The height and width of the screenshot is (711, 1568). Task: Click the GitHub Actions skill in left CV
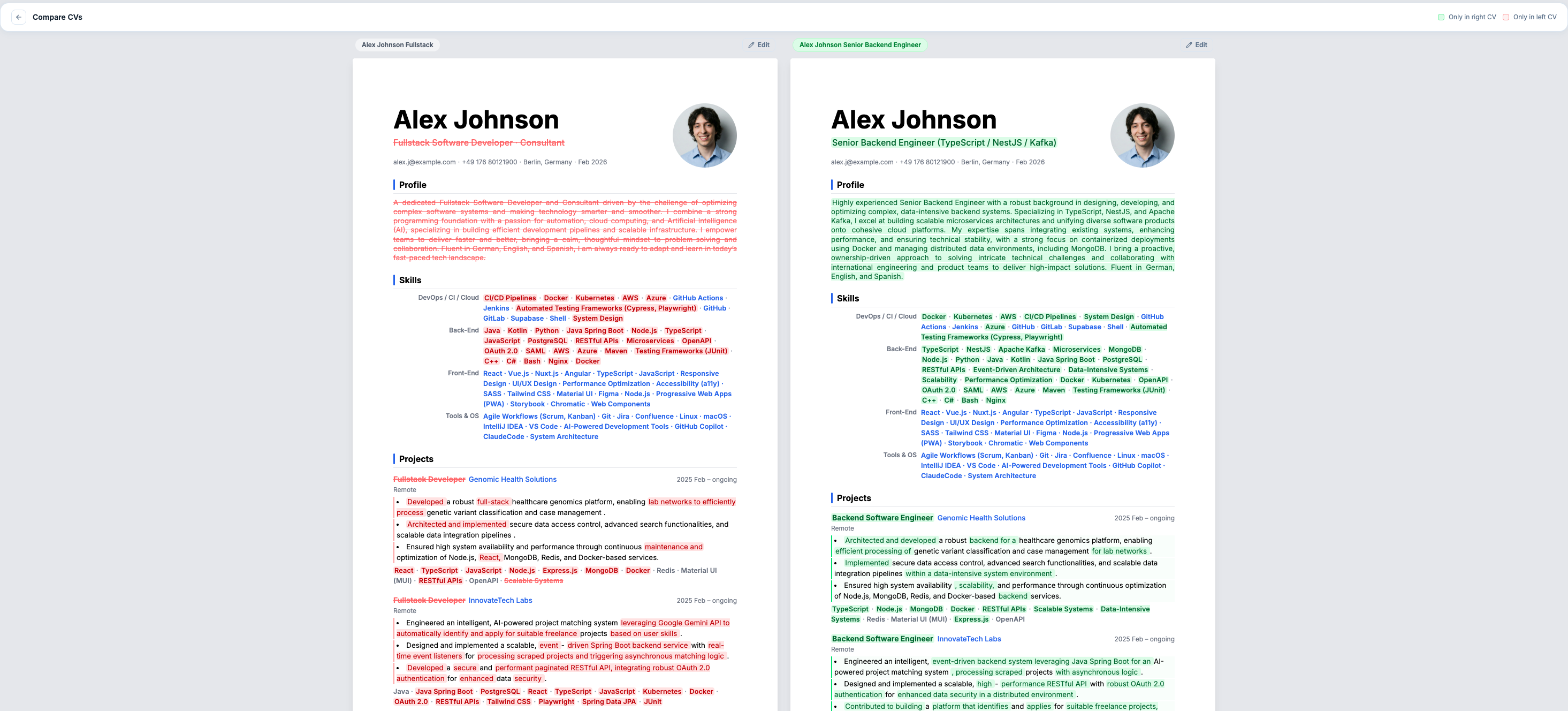click(x=697, y=298)
